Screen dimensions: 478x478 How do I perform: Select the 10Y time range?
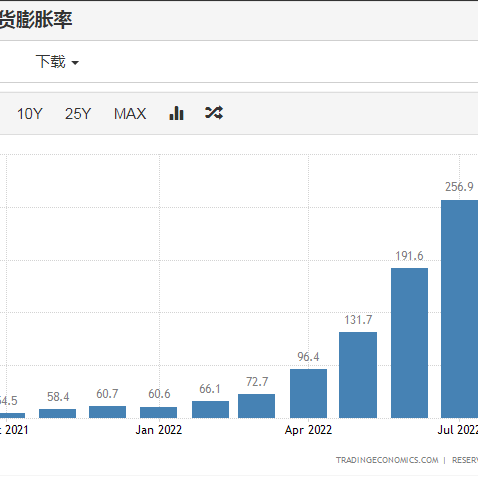click(x=30, y=114)
